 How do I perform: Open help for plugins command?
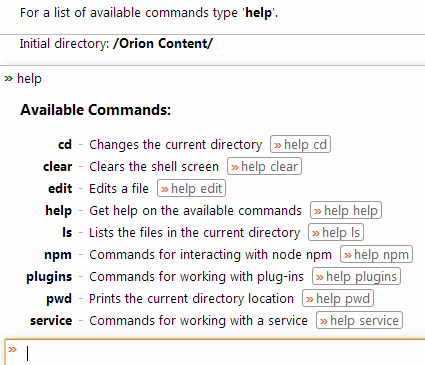(356, 276)
